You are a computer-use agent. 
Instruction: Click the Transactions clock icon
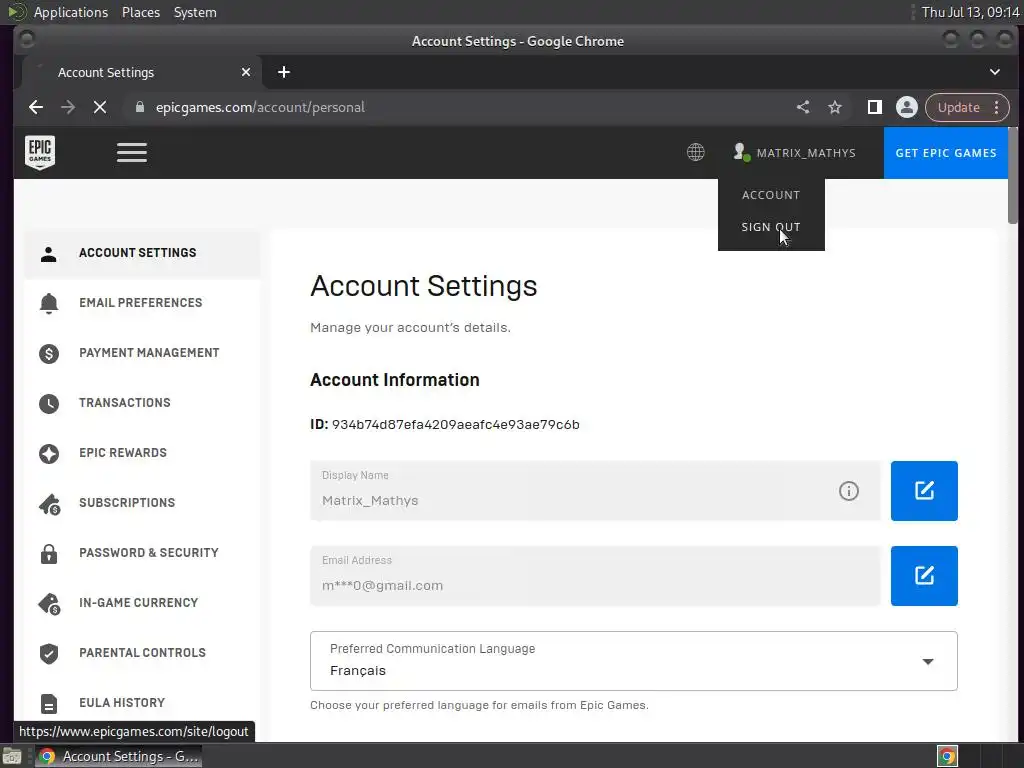[48, 404]
